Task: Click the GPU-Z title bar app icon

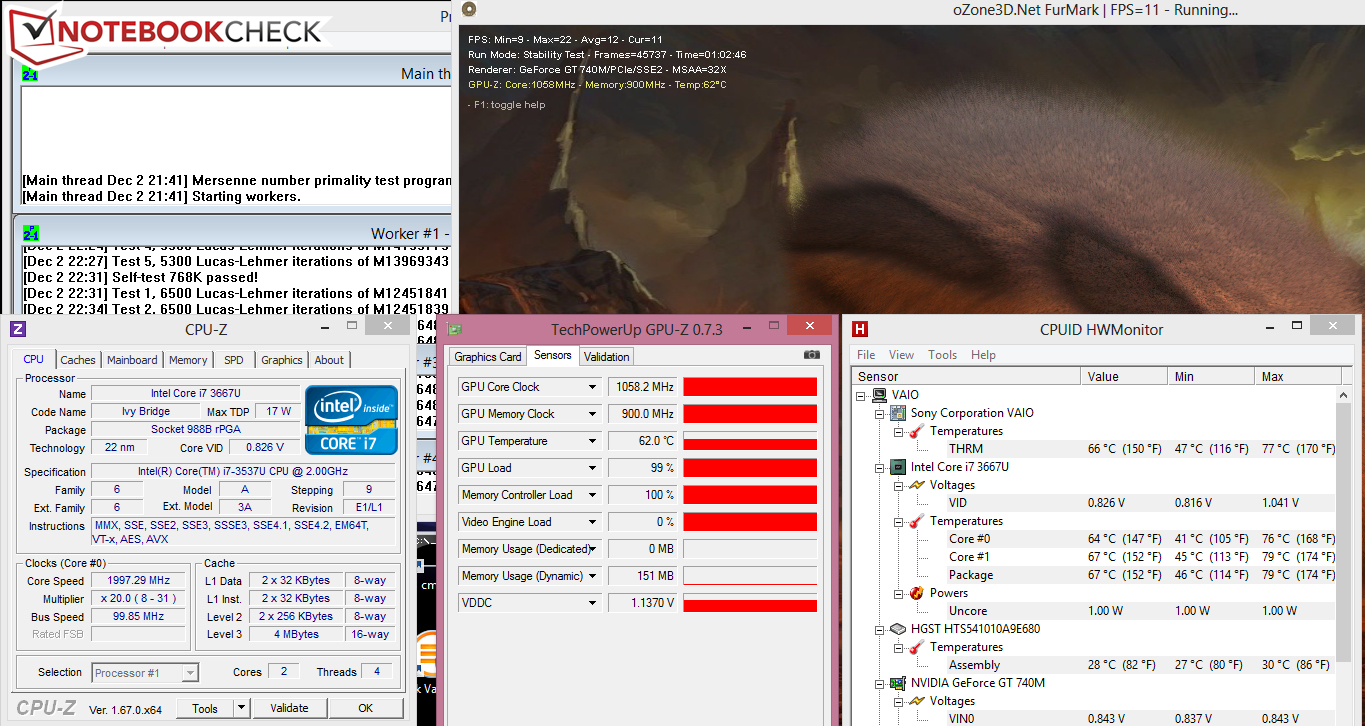Action: (x=455, y=329)
